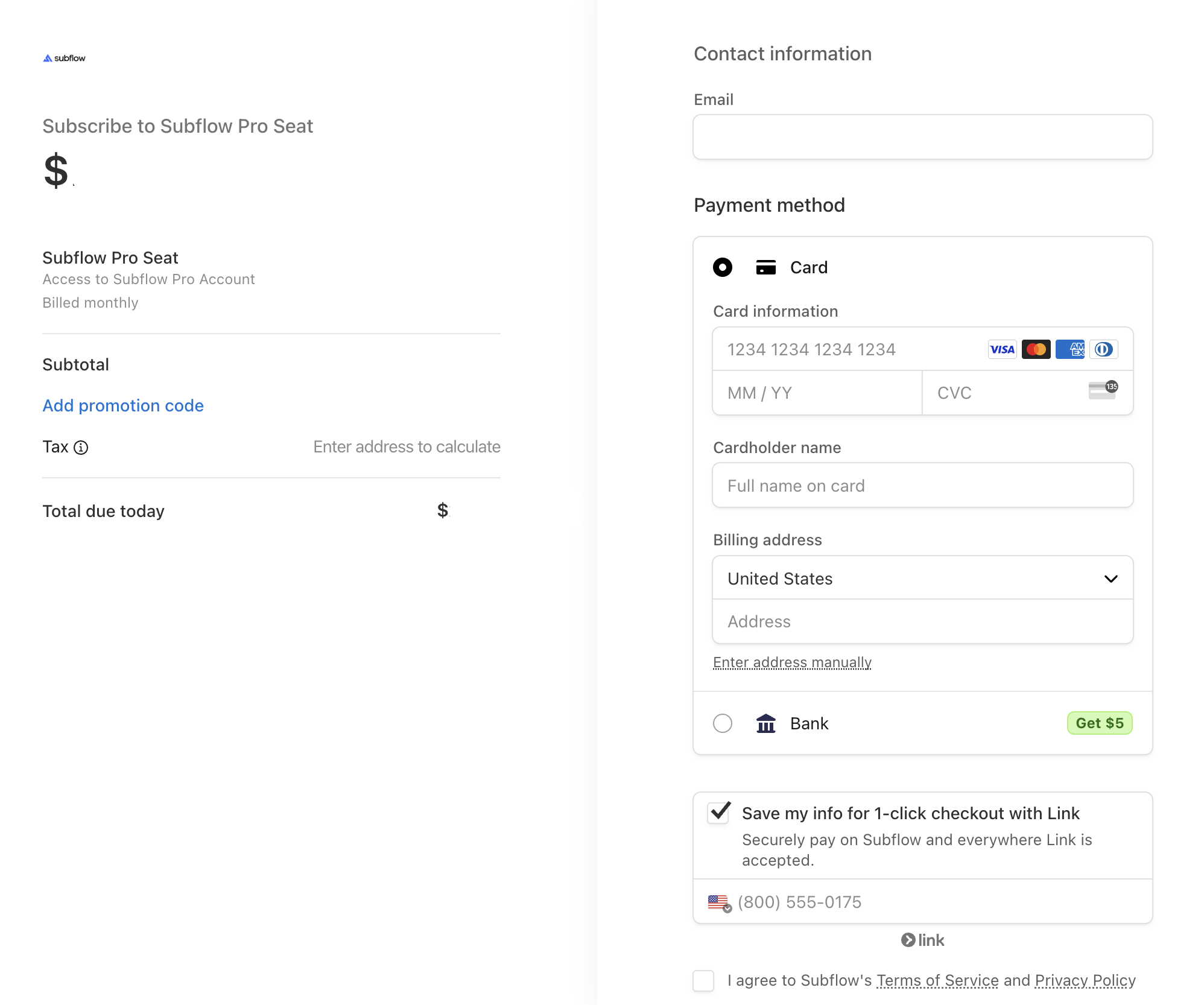Focus the Email input field
The height and width of the screenshot is (1005, 1204).
point(922,137)
